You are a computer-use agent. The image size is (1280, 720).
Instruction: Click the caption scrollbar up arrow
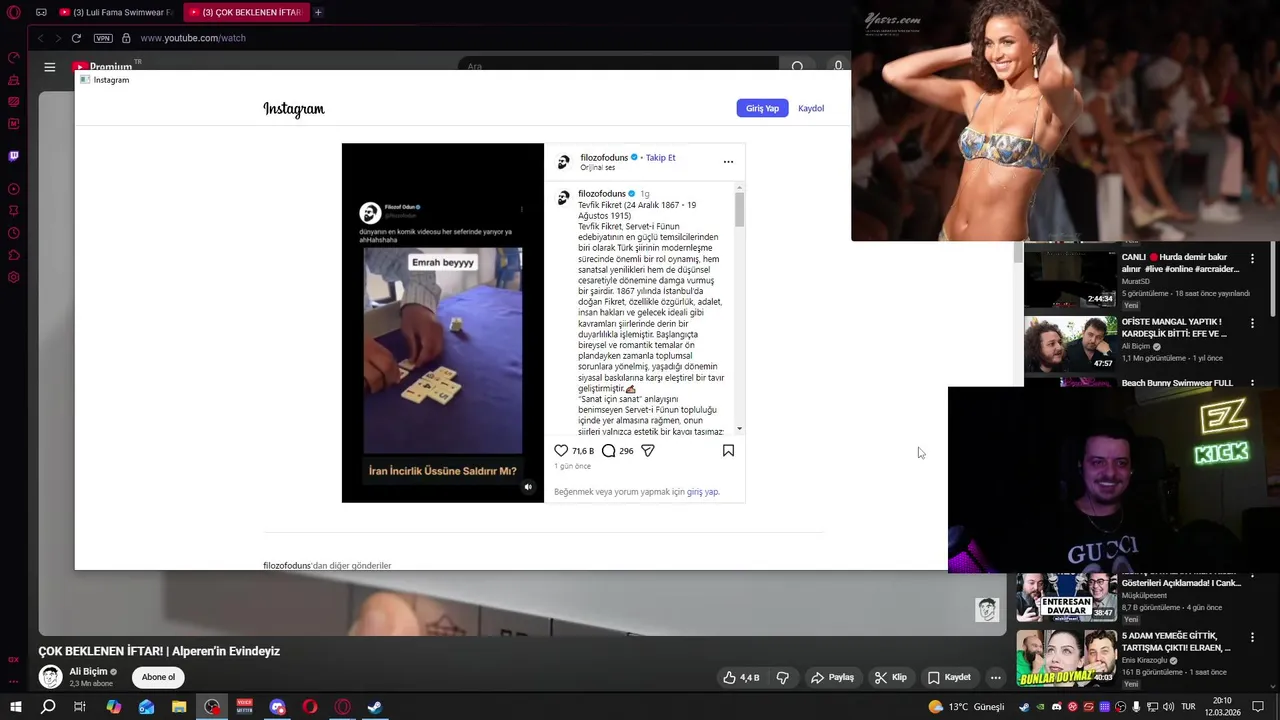(740, 187)
